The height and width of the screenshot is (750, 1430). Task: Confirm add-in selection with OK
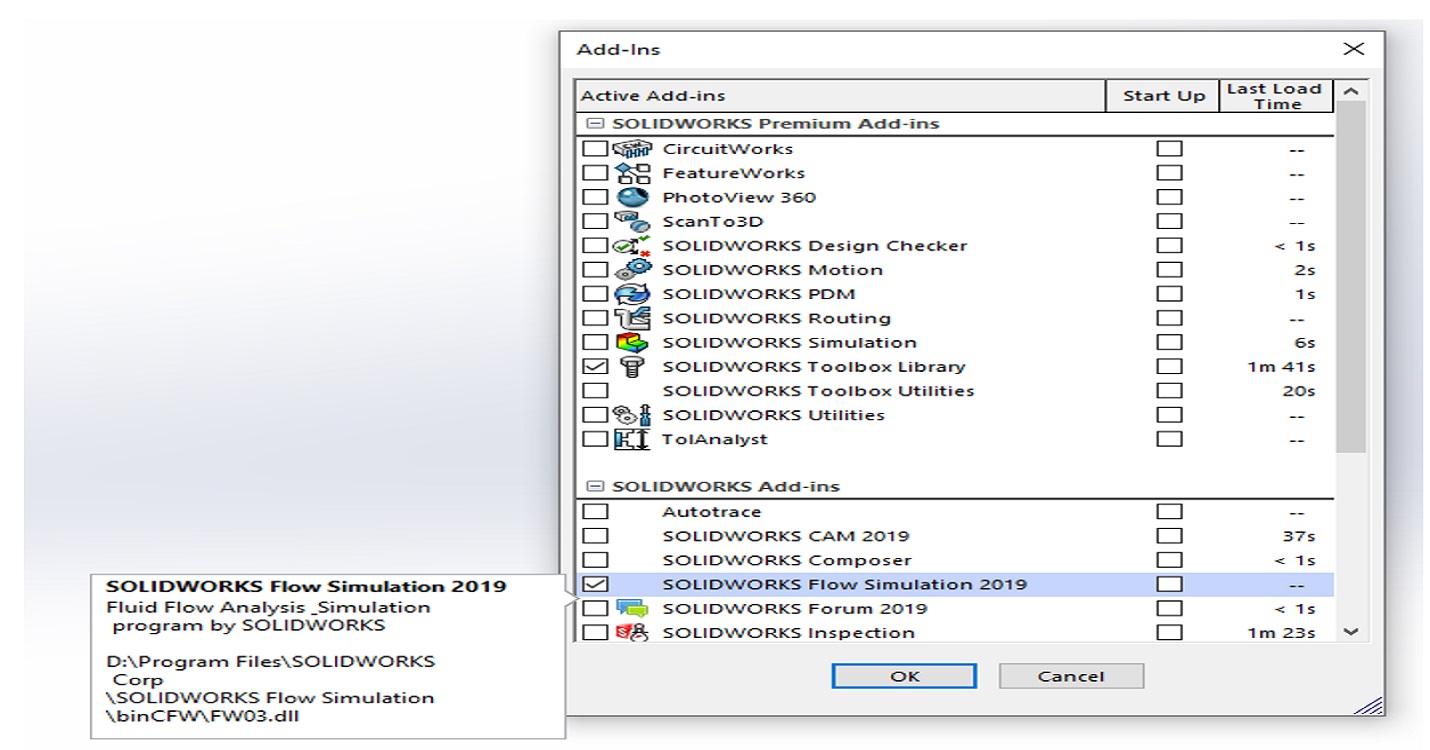pos(904,676)
